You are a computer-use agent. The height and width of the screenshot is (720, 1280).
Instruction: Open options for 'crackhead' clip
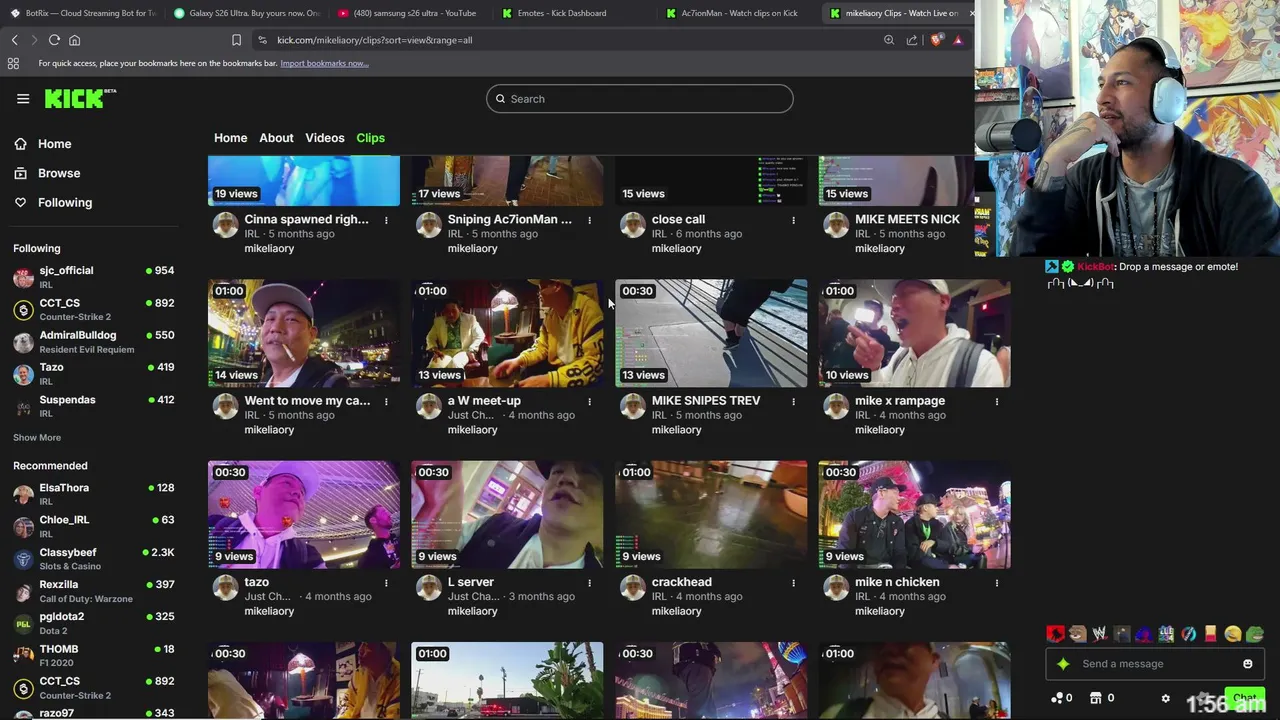(x=793, y=582)
